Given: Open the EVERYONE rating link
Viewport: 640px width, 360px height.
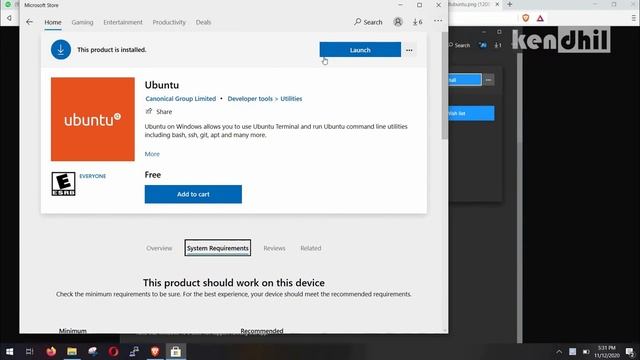Looking at the screenshot, I should [x=93, y=176].
